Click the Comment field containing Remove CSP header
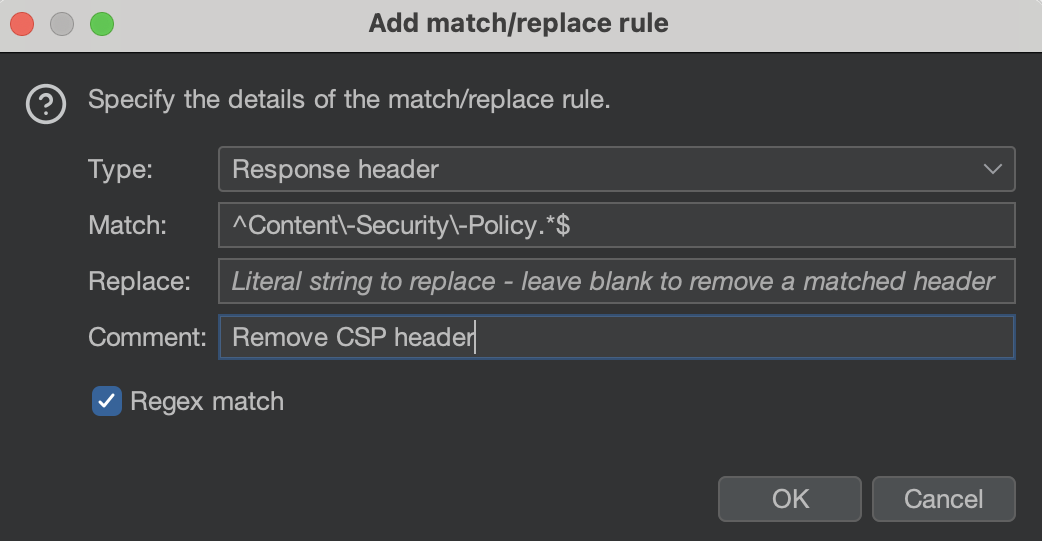The height and width of the screenshot is (541, 1042). (616, 337)
